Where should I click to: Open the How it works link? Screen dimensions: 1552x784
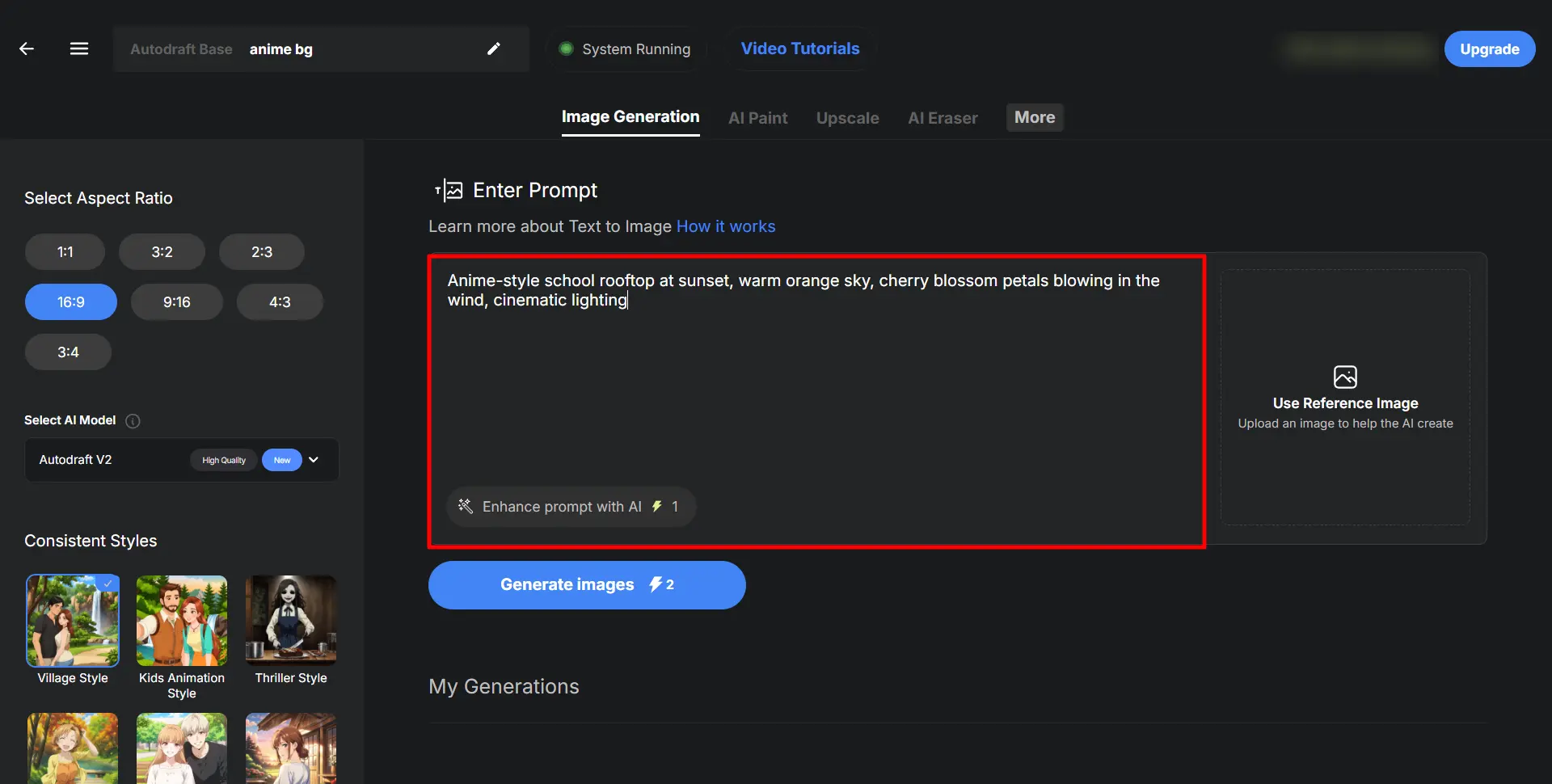[726, 226]
